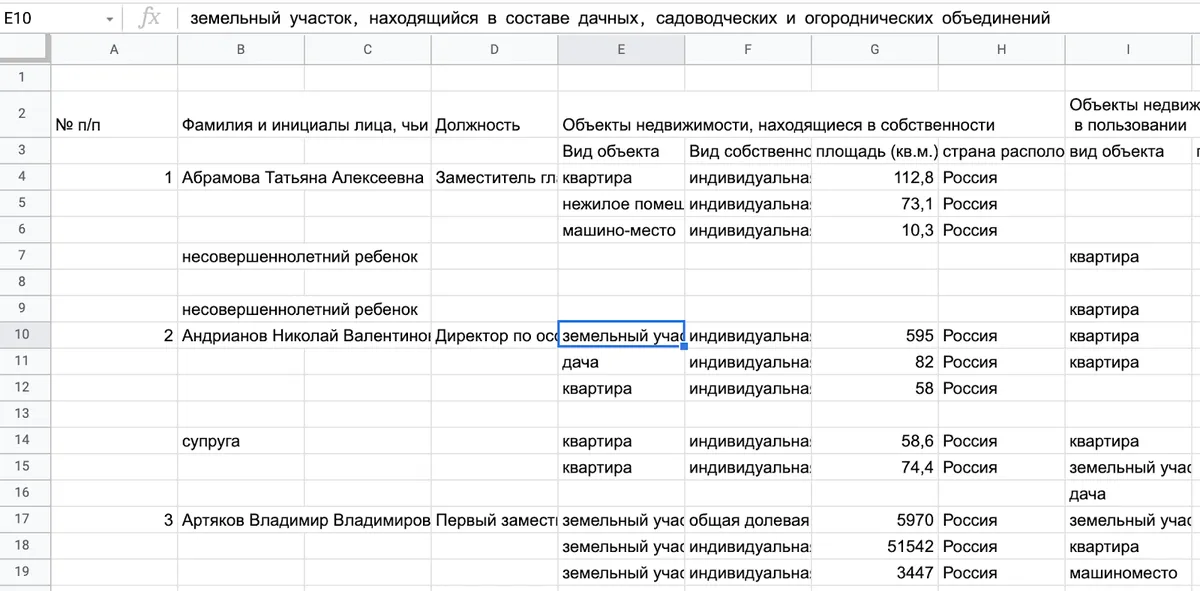Select the Должность header cell
Image resolution: width=1200 pixels, height=591 pixels.
point(493,125)
